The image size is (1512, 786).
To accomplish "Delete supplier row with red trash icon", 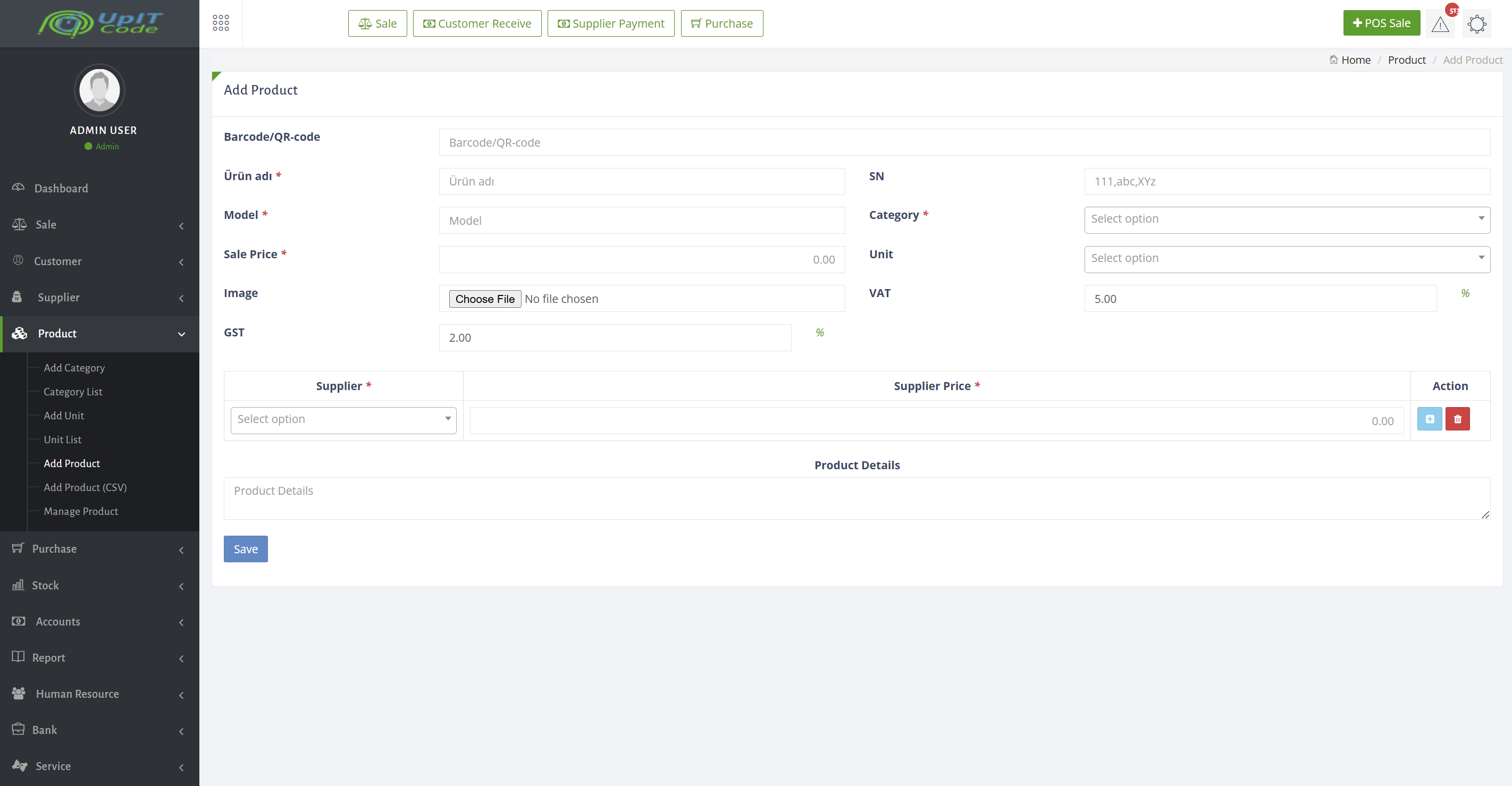I will (1457, 419).
